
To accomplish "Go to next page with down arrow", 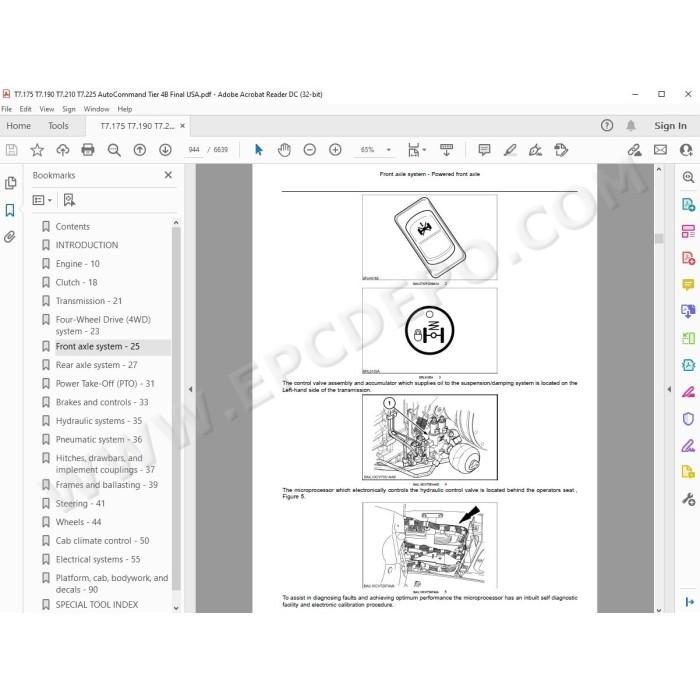I will tap(165, 150).
